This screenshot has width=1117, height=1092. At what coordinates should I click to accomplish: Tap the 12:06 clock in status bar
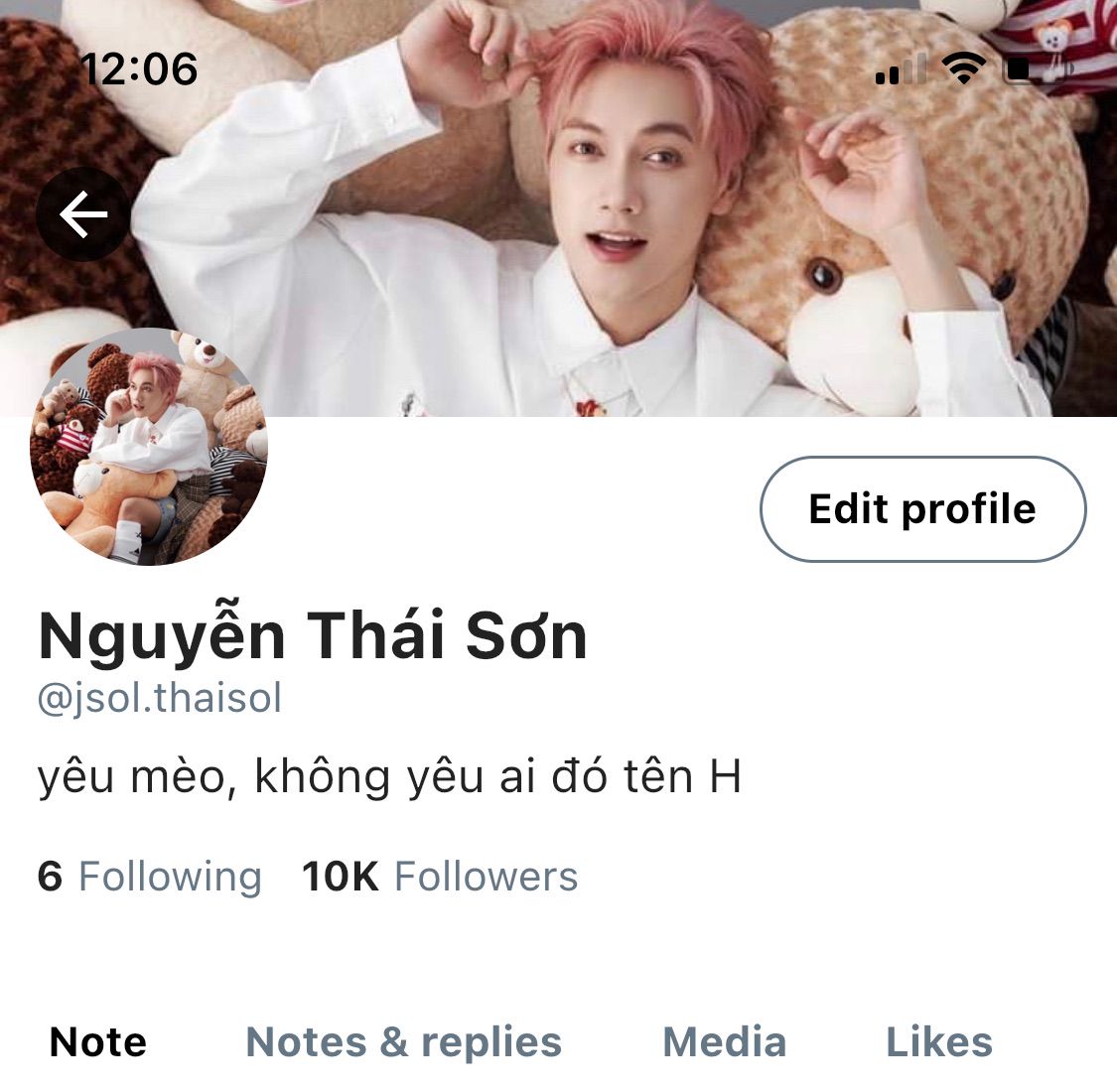[x=139, y=69]
